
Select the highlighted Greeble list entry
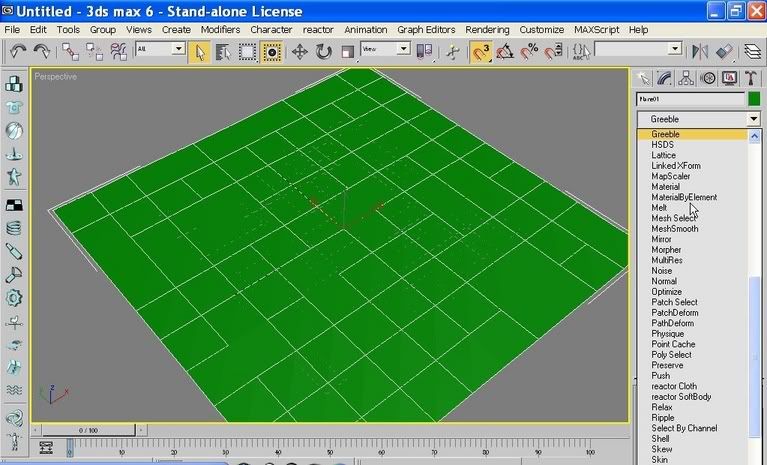[692, 134]
